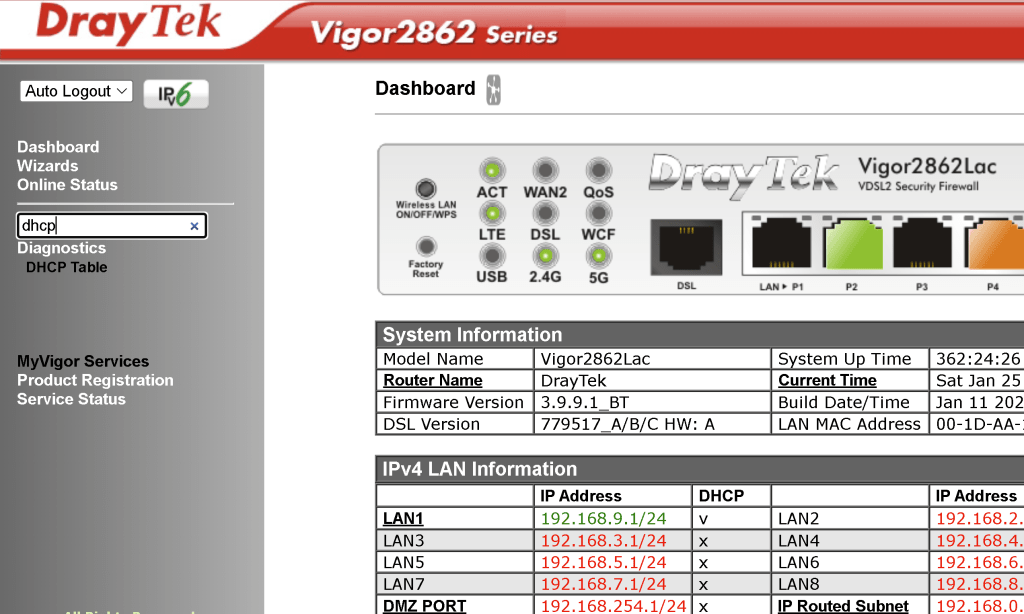The height and width of the screenshot is (614, 1024).
Task: Select DSL version 779517_A/B/C HW: A
Action: coord(628,425)
